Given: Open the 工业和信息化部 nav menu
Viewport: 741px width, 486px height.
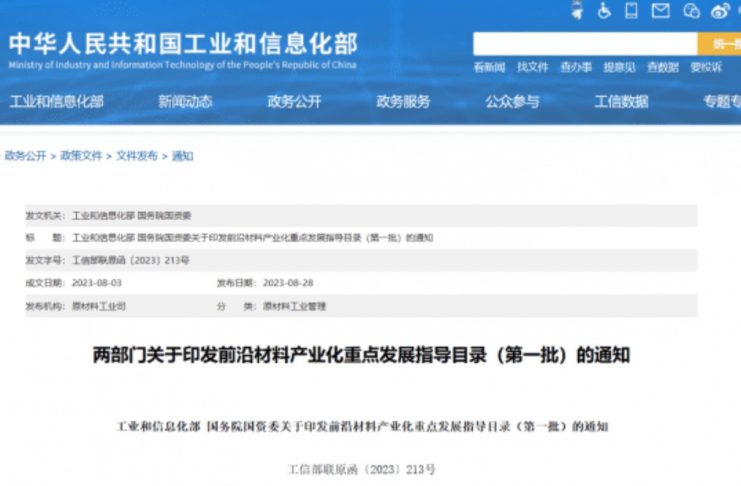Looking at the screenshot, I should tap(57, 101).
